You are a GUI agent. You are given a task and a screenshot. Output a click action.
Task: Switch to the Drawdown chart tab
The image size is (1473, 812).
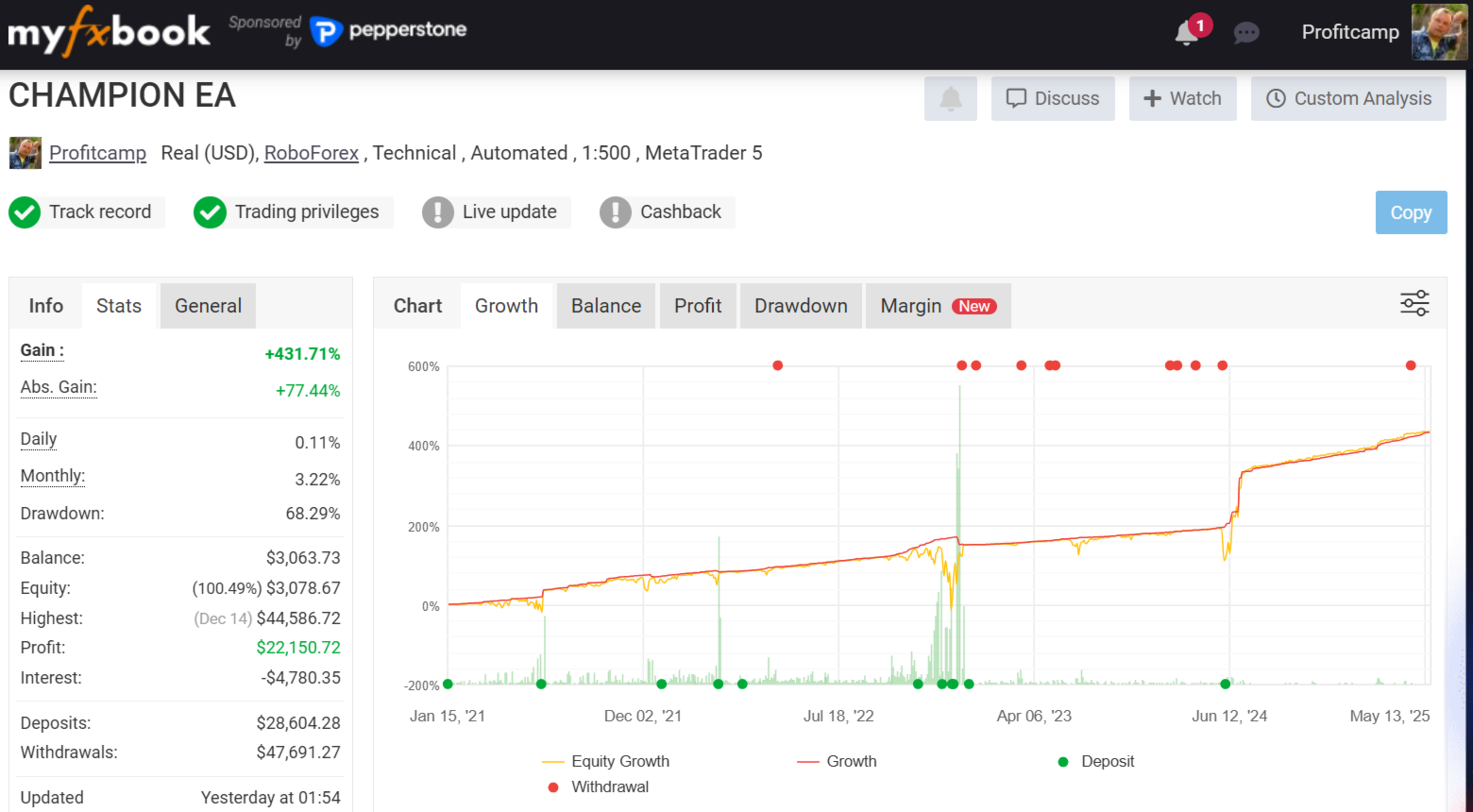[x=801, y=306]
